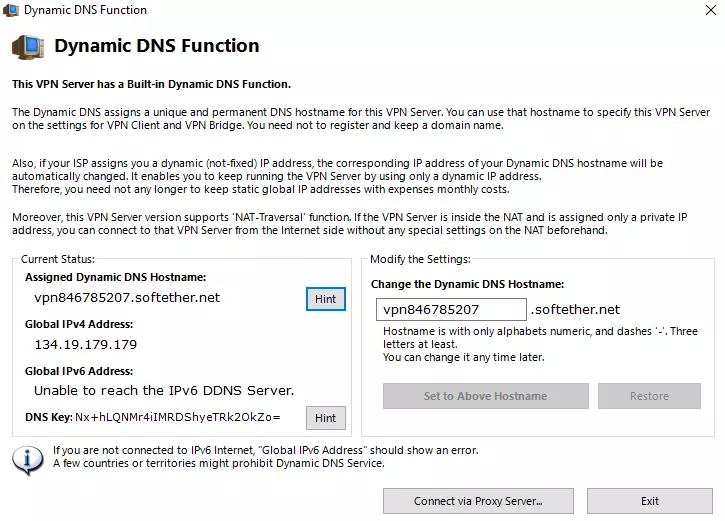Click the 'Dynamic DNS Function' large heading

[x=157, y=46]
